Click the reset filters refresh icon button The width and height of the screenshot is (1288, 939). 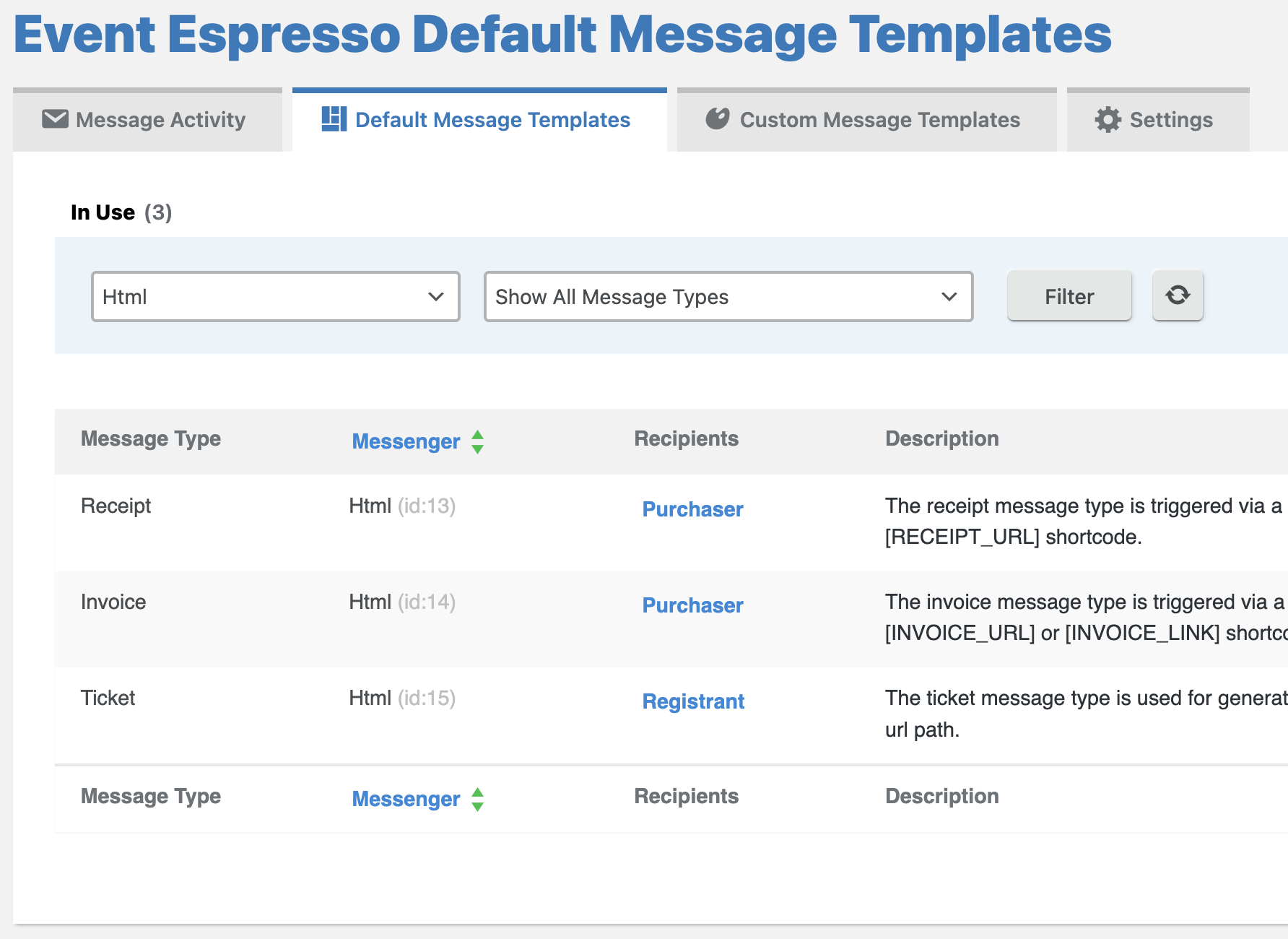(1178, 295)
